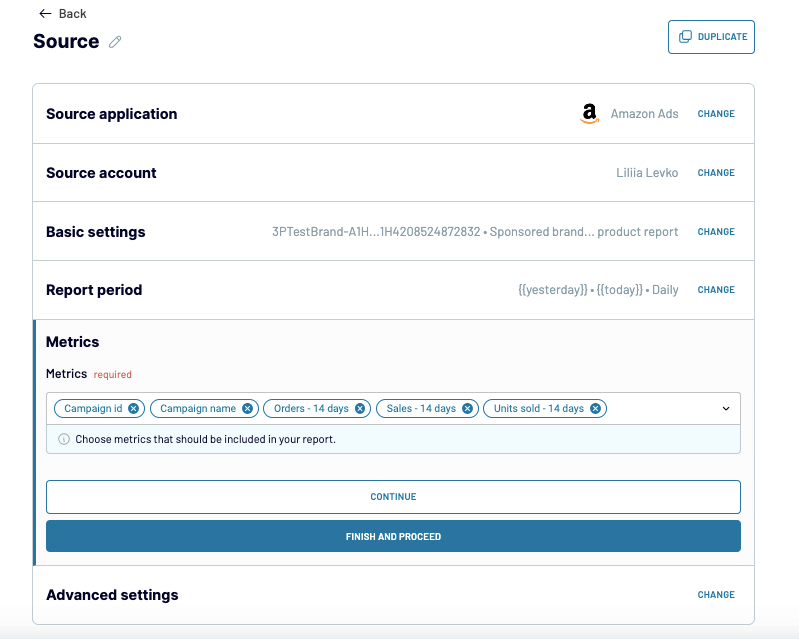Click the Liliia Levko account name

pos(647,173)
